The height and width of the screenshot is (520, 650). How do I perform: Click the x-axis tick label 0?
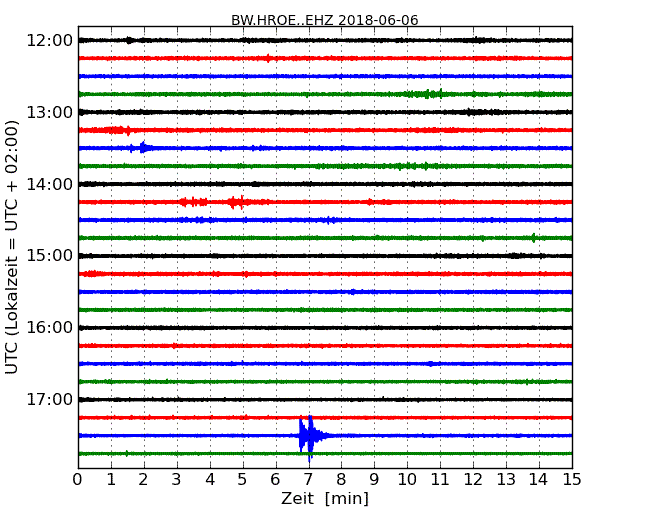pos(78,480)
